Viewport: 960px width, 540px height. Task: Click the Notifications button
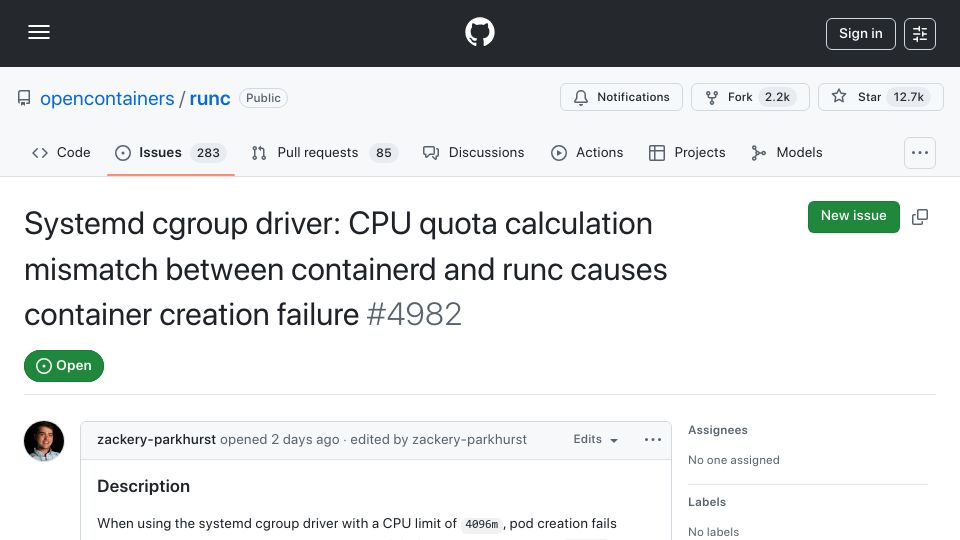[621, 97]
